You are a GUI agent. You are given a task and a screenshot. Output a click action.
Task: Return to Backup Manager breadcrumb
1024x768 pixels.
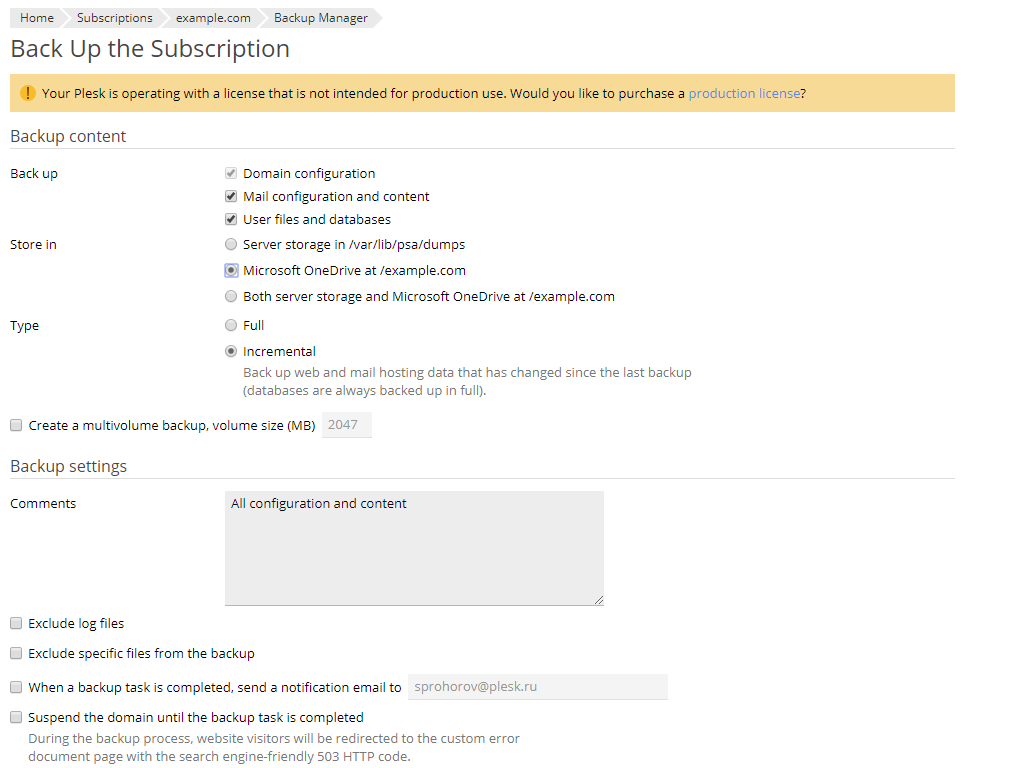(x=320, y=18)
